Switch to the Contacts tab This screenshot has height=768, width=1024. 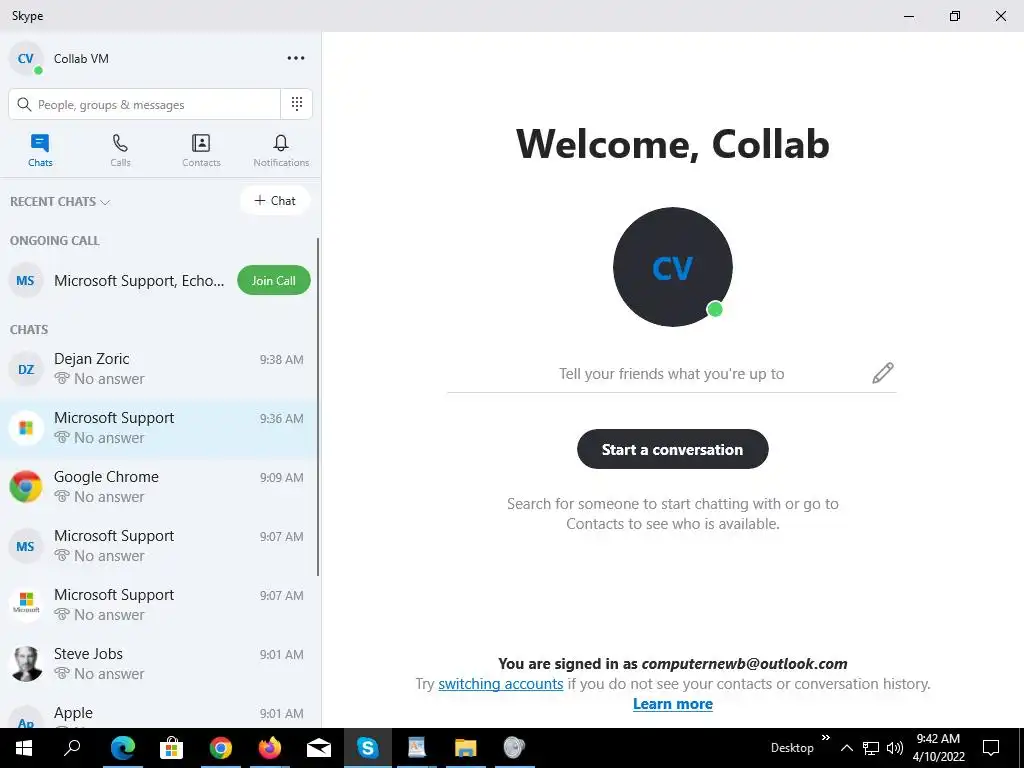(201, 150)
